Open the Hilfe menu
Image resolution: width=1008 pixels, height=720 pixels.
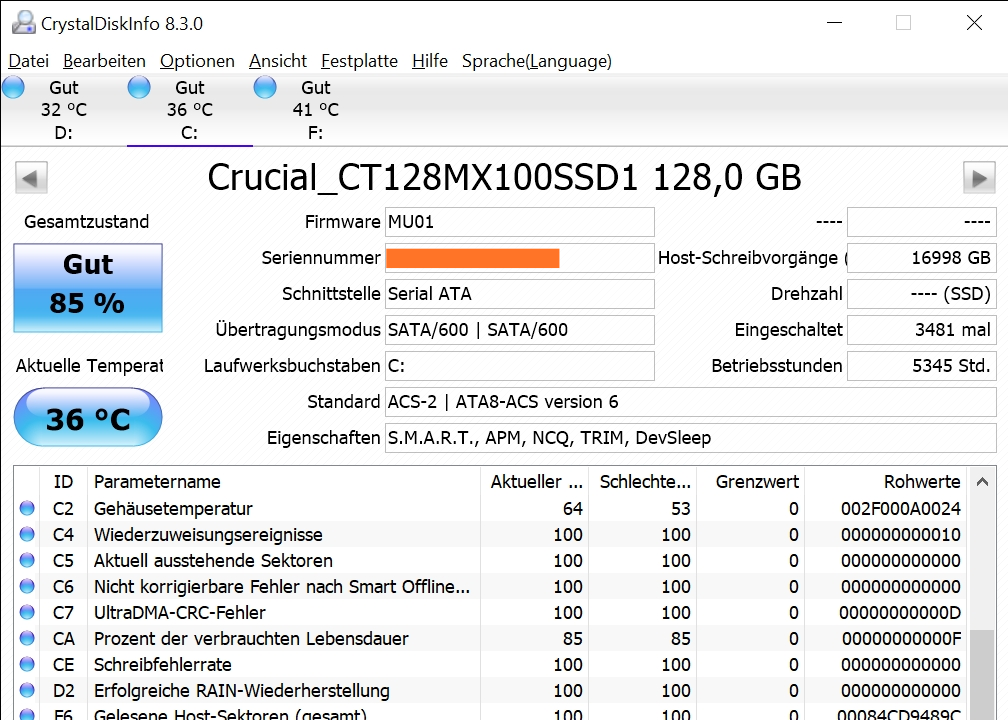(430, 61)
